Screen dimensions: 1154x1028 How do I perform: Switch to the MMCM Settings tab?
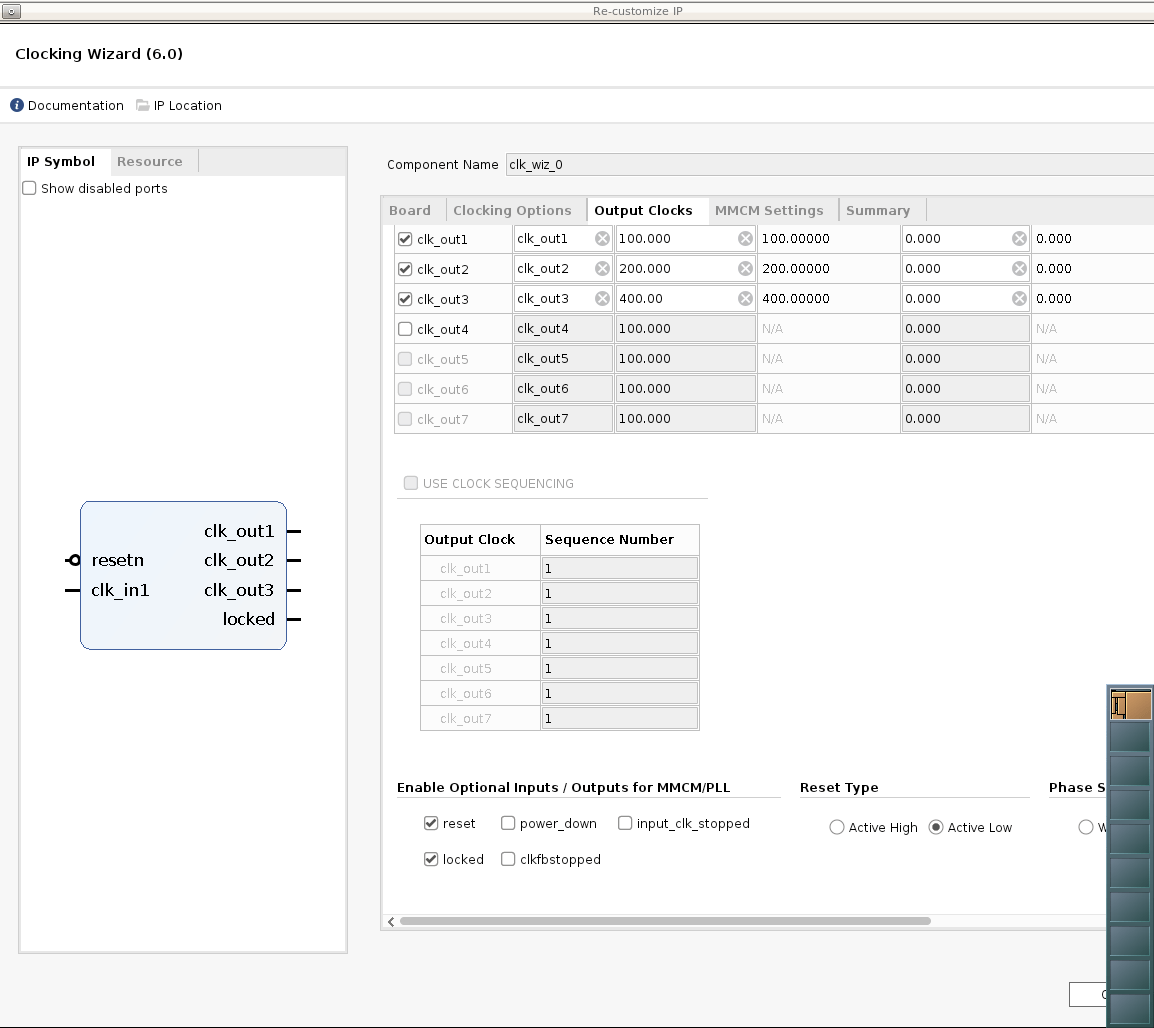[x=771, y=210]
